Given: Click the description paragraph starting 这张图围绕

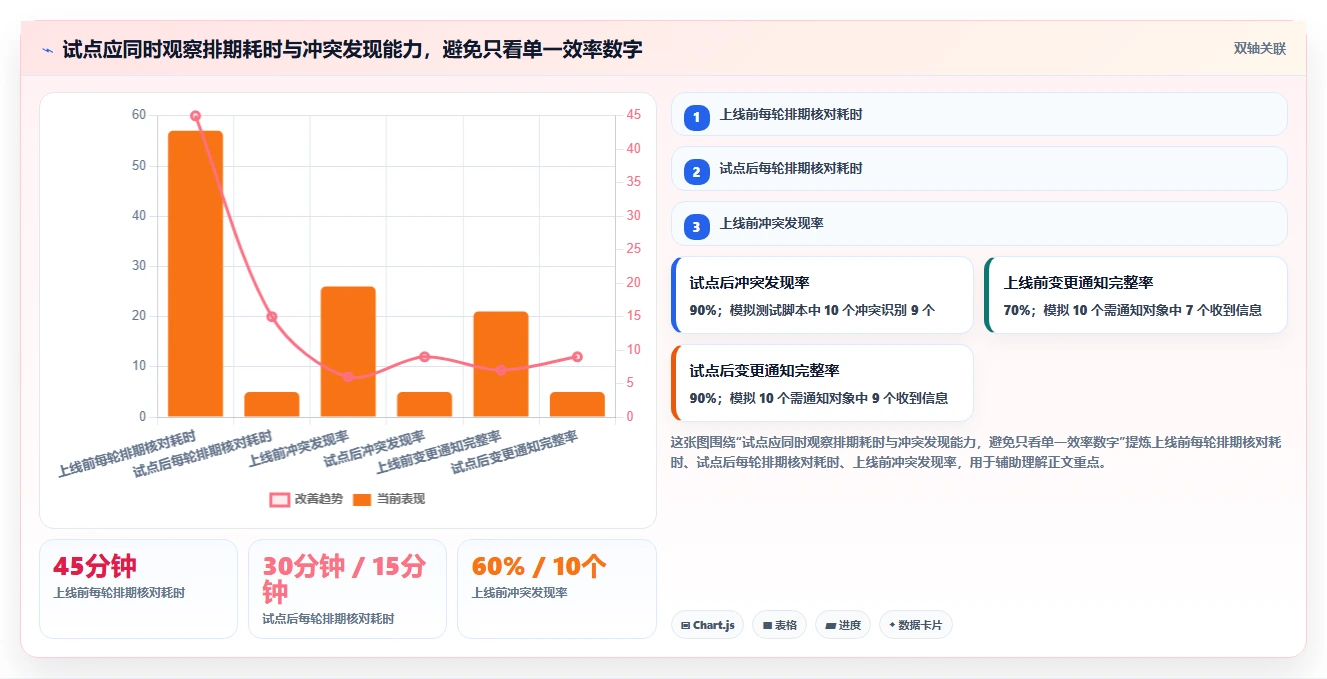Looking at the screenshot, I should (976, 452).
